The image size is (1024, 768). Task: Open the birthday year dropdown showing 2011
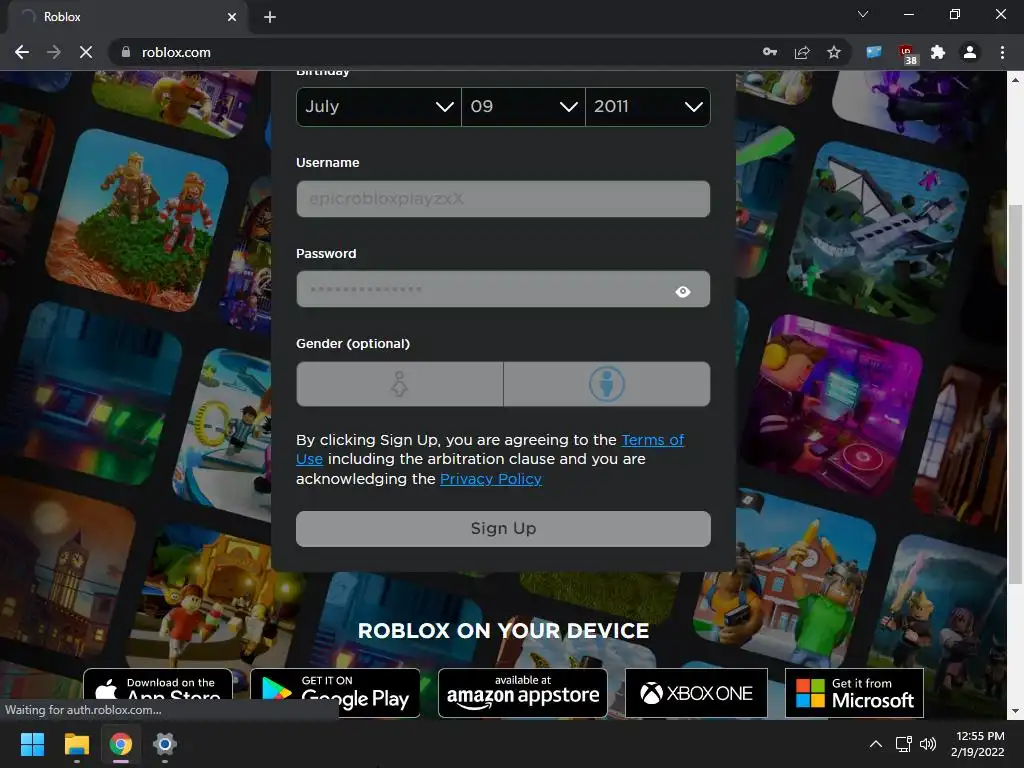tap(648, 106)
